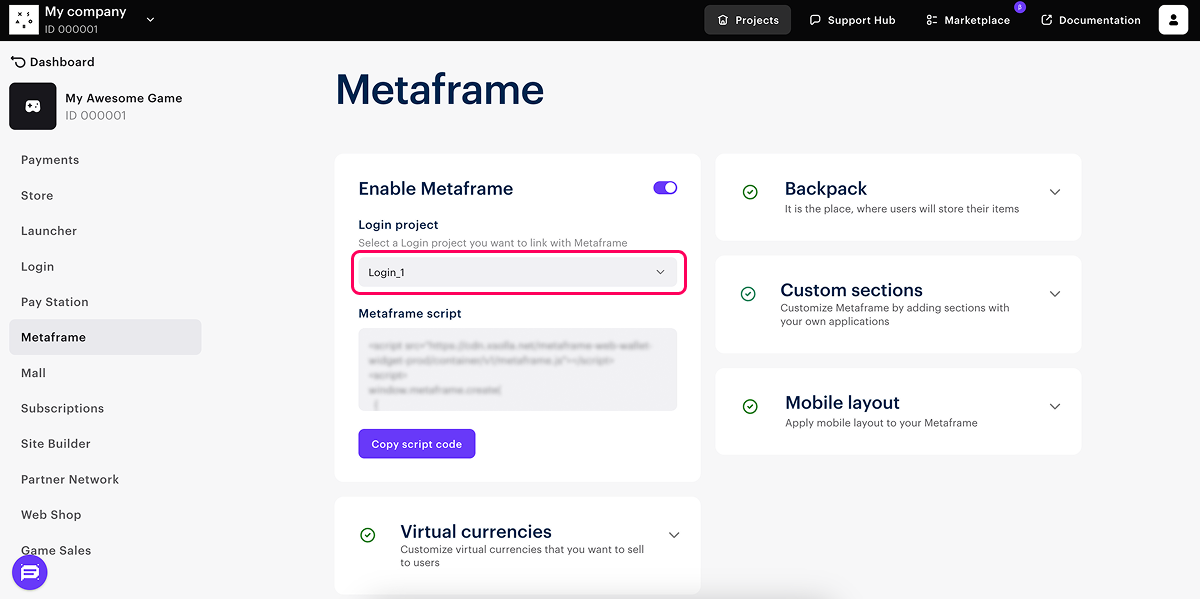Image resolution: width=1200 pixels, height=599 pixels.
Task: Click the Projects home icon
Action: [723, 20]
